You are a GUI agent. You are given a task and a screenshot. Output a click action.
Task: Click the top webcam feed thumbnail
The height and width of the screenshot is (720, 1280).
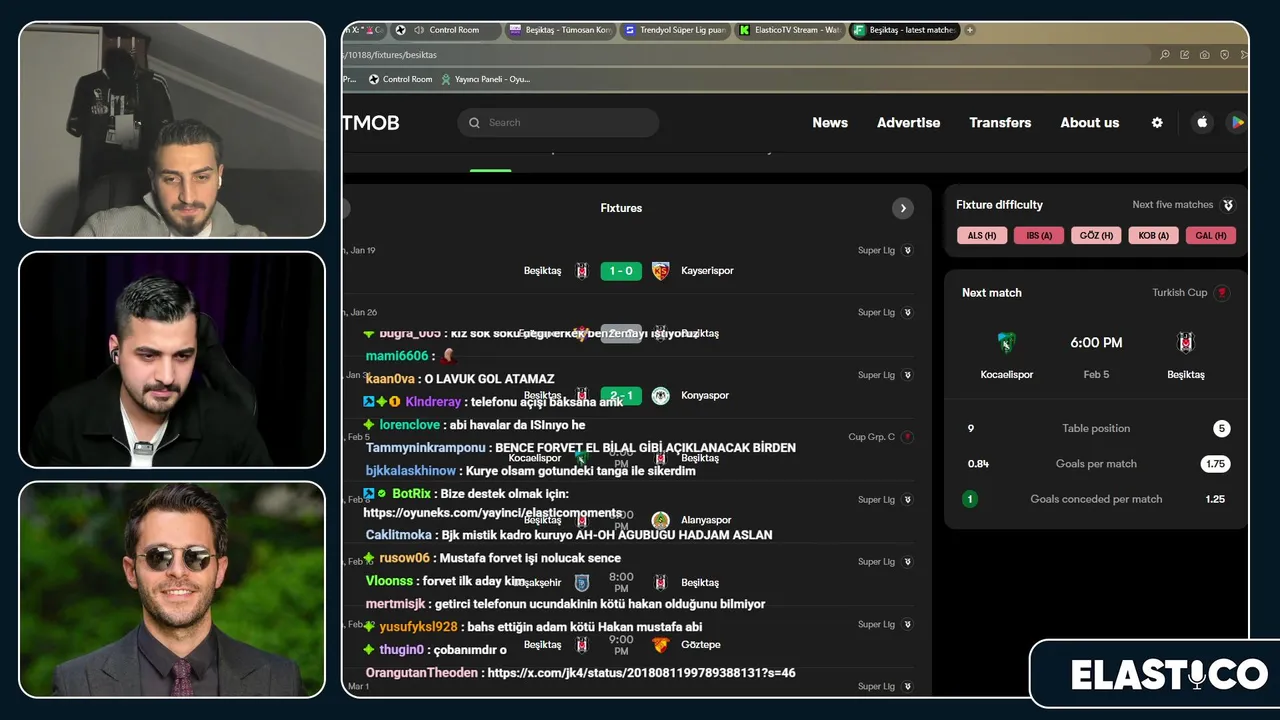(172, 130)
